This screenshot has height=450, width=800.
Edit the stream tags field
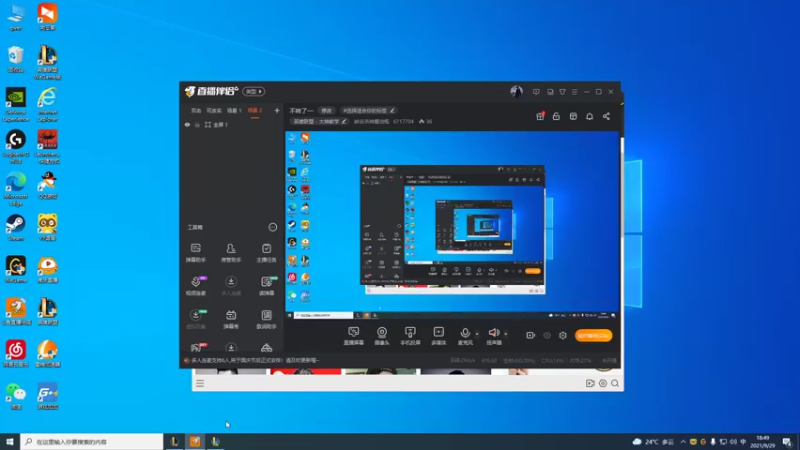tap(368, 111)
